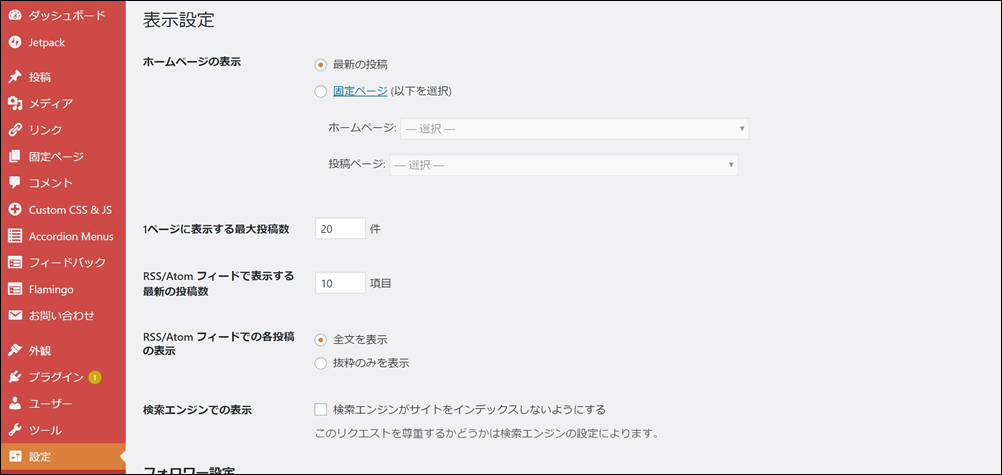
Task: Click the RSS feed count field showing 10
Action: (340, 283)
